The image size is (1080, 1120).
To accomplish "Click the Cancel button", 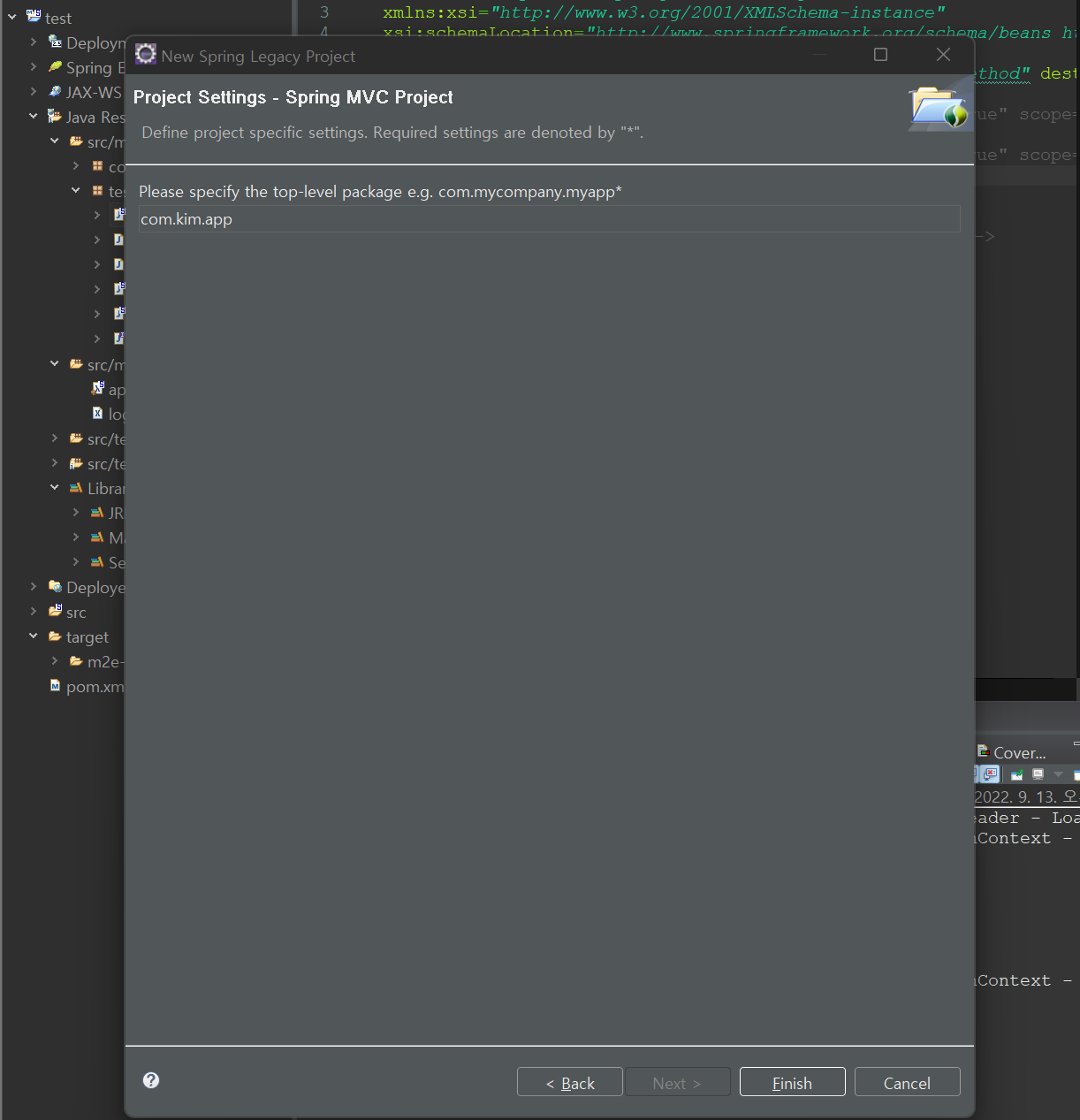I will pyautogui.click(x=907, y=1082).
